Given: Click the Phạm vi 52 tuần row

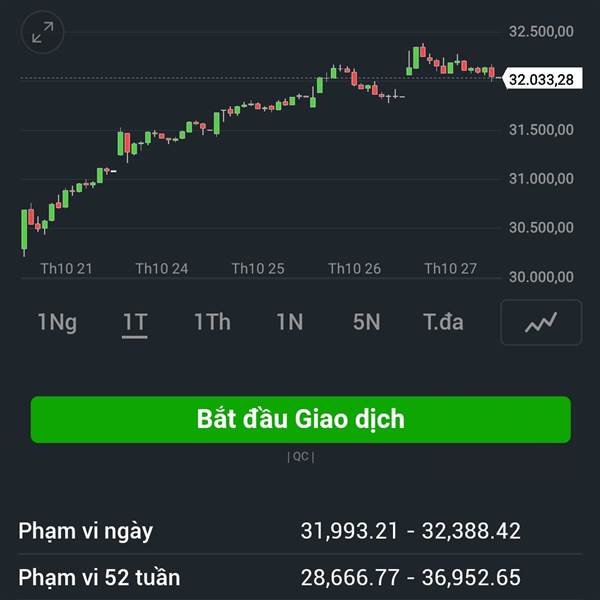Looking at the screenshot, I should [300, 577].
